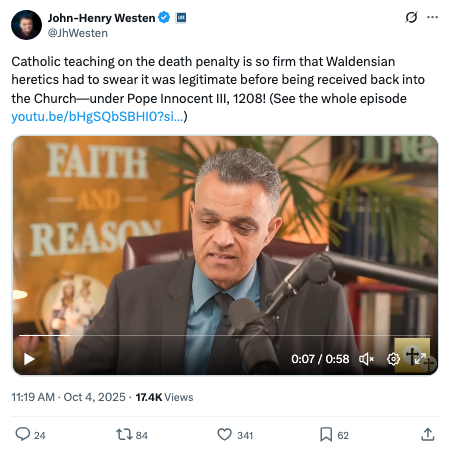Click the John-Henry Westen display name
Image resolution: width=452 pixels, height=451 pixels.
101,18
